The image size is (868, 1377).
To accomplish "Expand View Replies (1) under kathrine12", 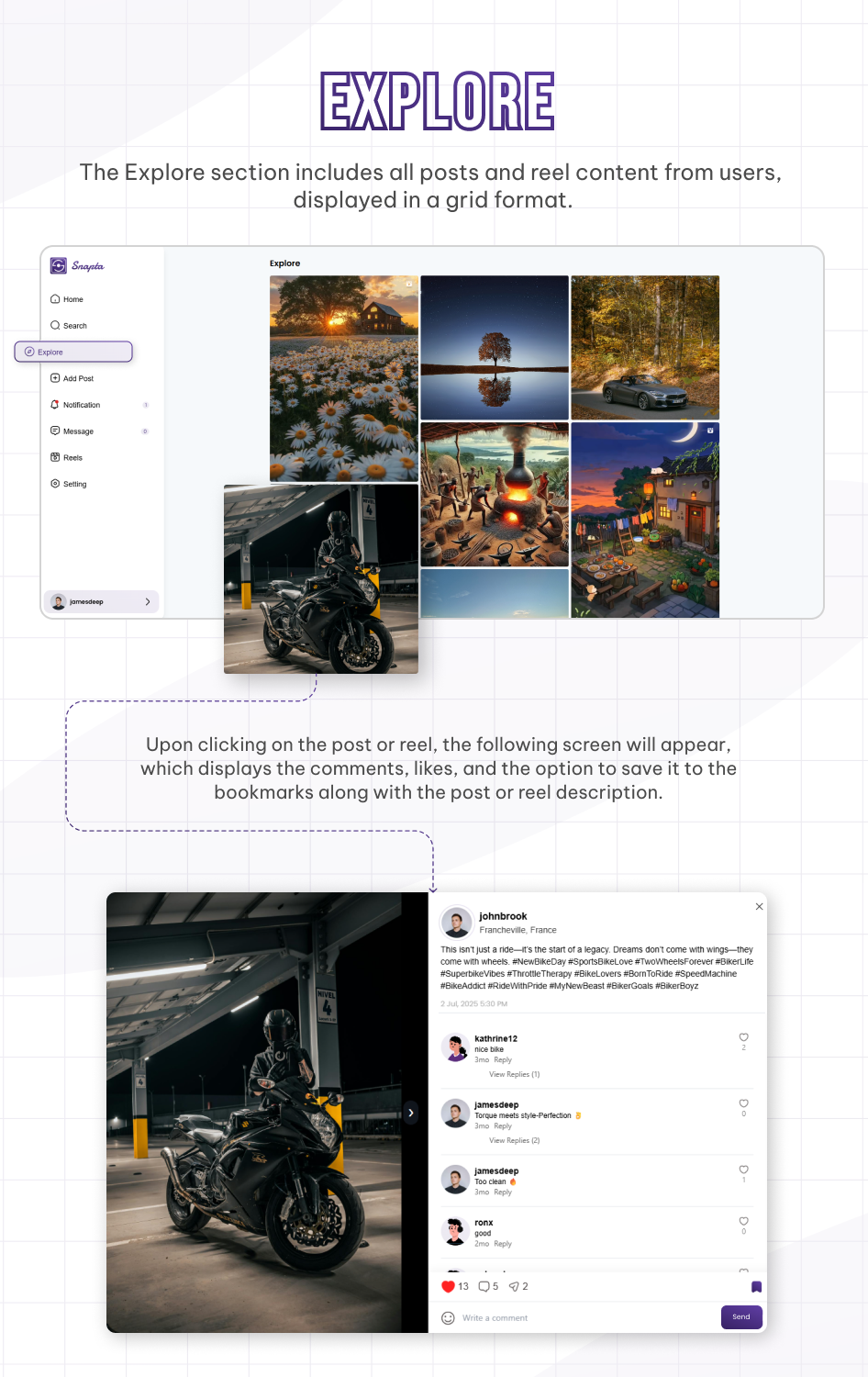I will click(515, 1074).
